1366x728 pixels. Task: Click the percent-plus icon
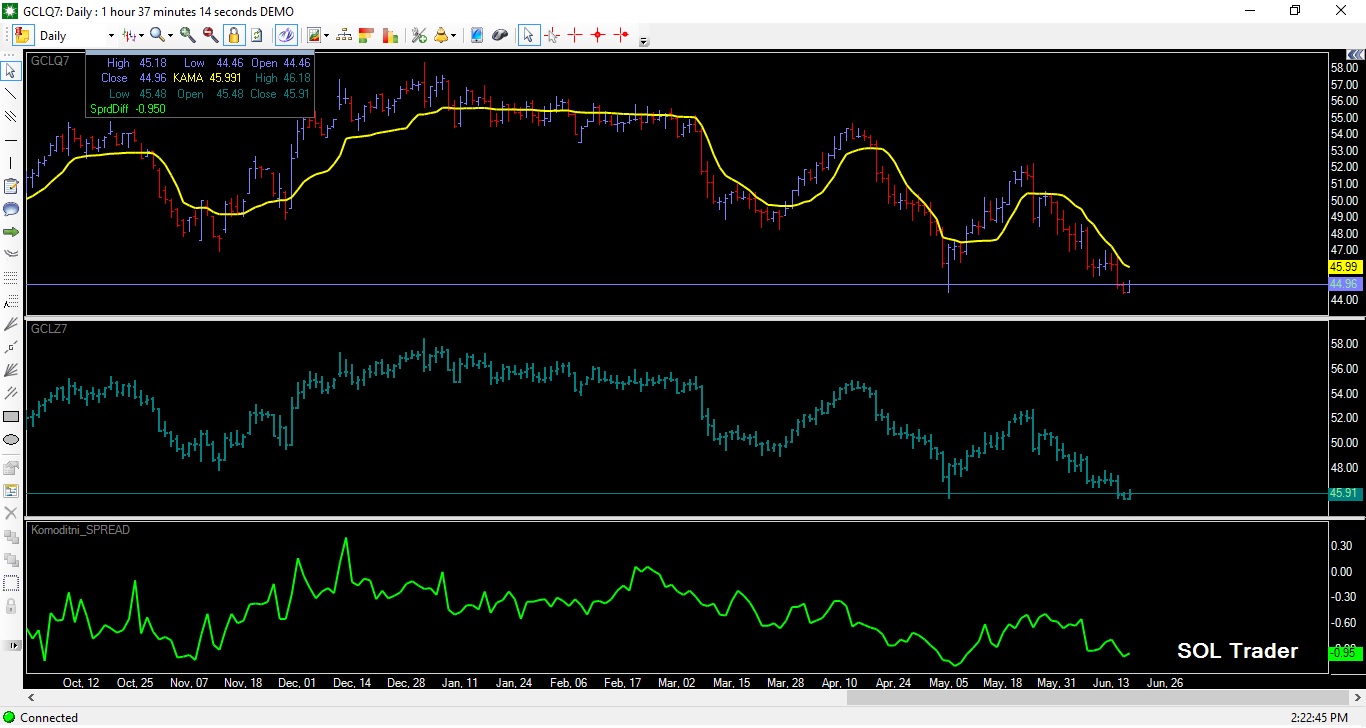419,35
